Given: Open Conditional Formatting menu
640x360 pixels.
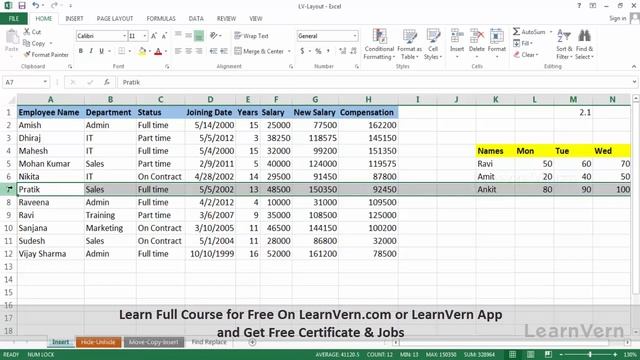Looking at the screenshot, I should 379,44.
